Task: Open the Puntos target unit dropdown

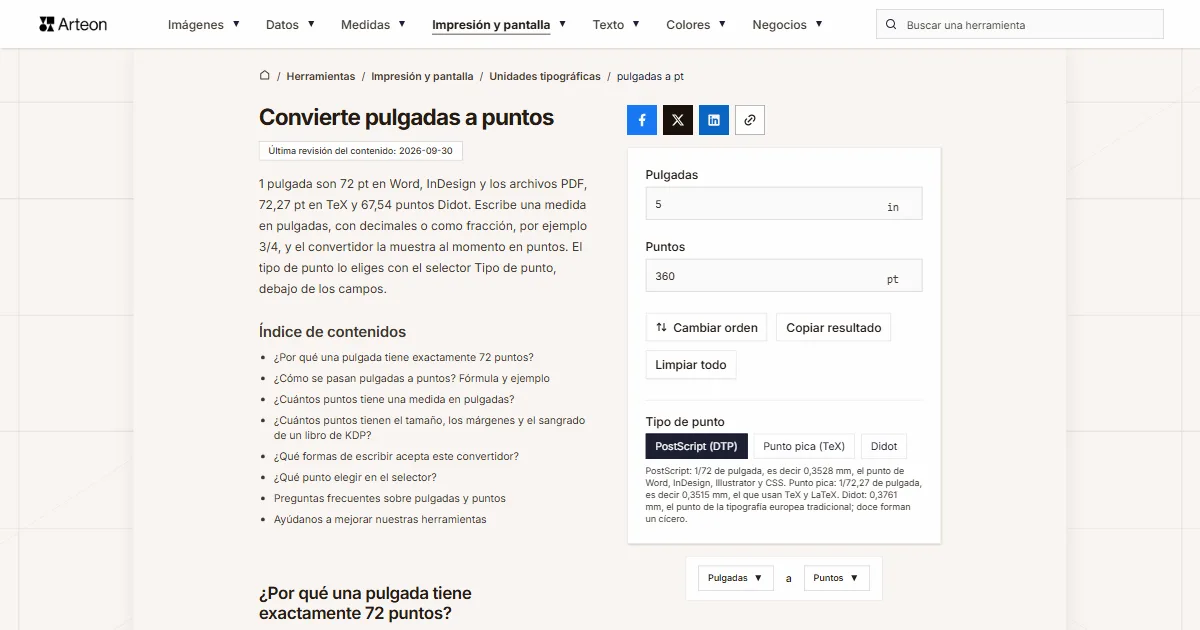Action: coord(836,578)
